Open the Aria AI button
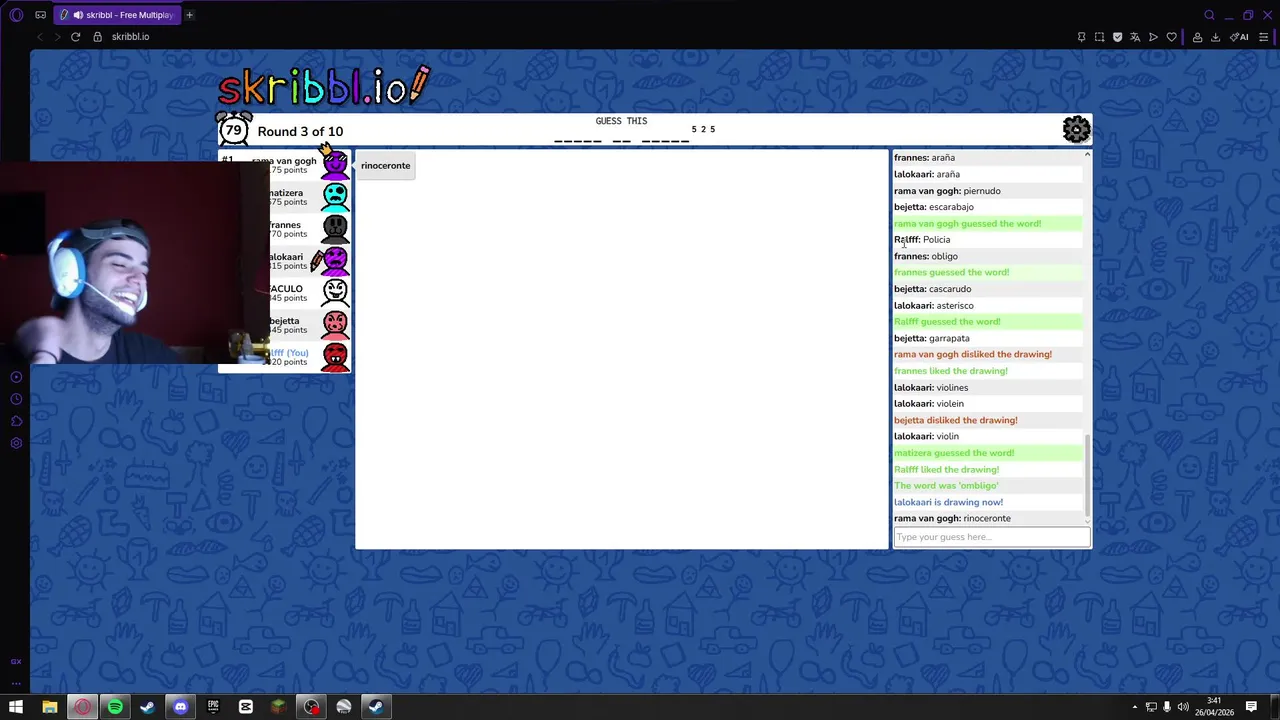 point(1239,37)
